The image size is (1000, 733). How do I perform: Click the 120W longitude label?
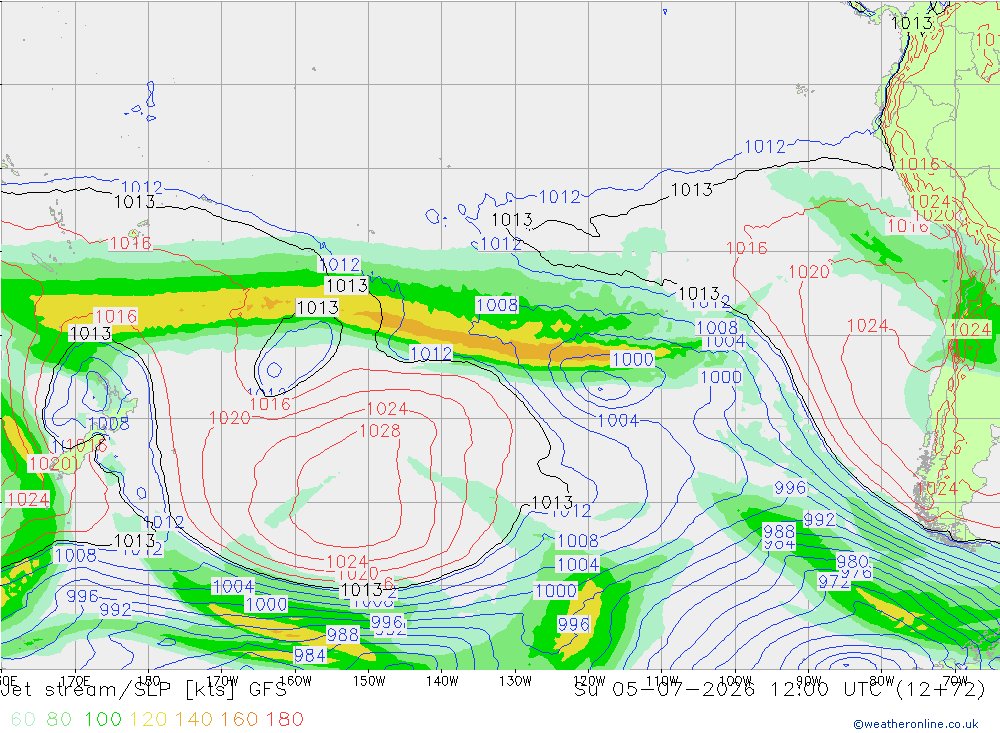click(x=589, y=681)
